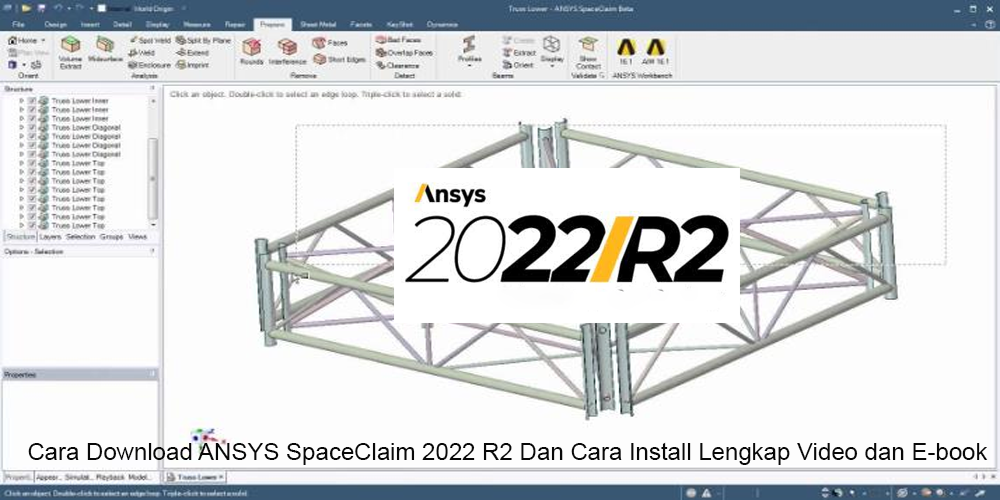Screen dimensions: 1000x500
Task: Click Show Contact
Action: point(588,52)
